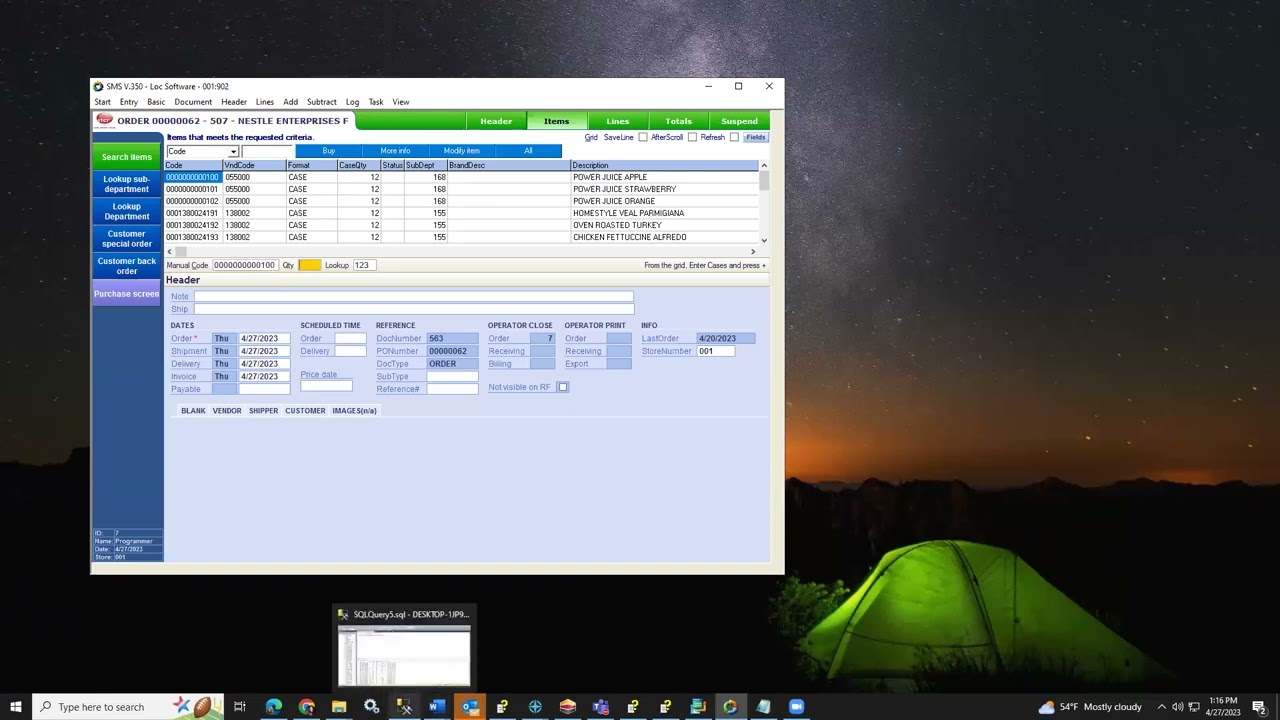The image size is (1280, 720).
Task: Open Customer back order
Action: pos(127,266)
